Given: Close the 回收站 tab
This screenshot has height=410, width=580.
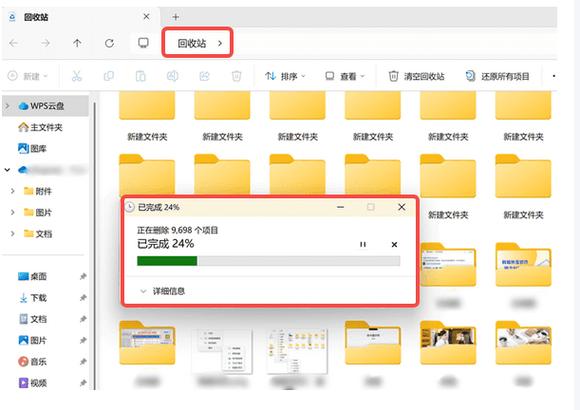Looking at the screenshot, I should point(146,16).
